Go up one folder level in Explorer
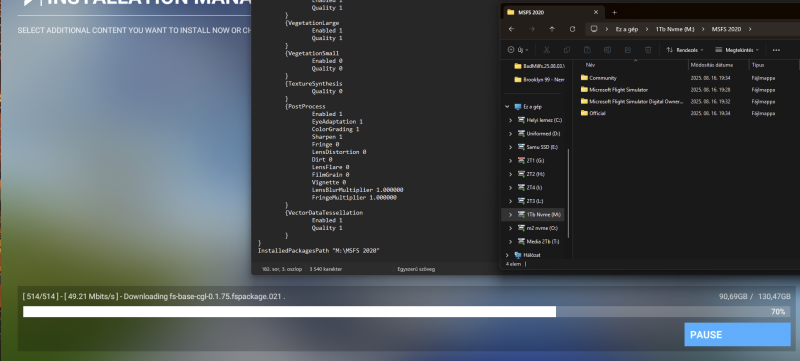The width and height of the screenshot is (800, 361). point(552,29)
